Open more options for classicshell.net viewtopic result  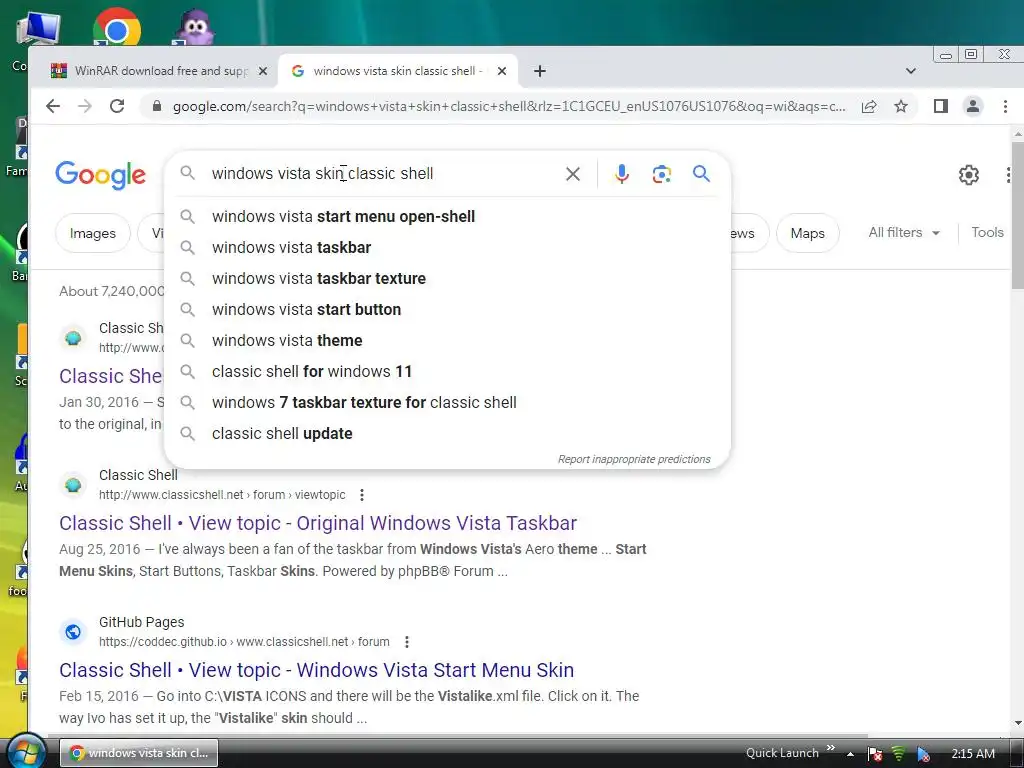[362, 495]
